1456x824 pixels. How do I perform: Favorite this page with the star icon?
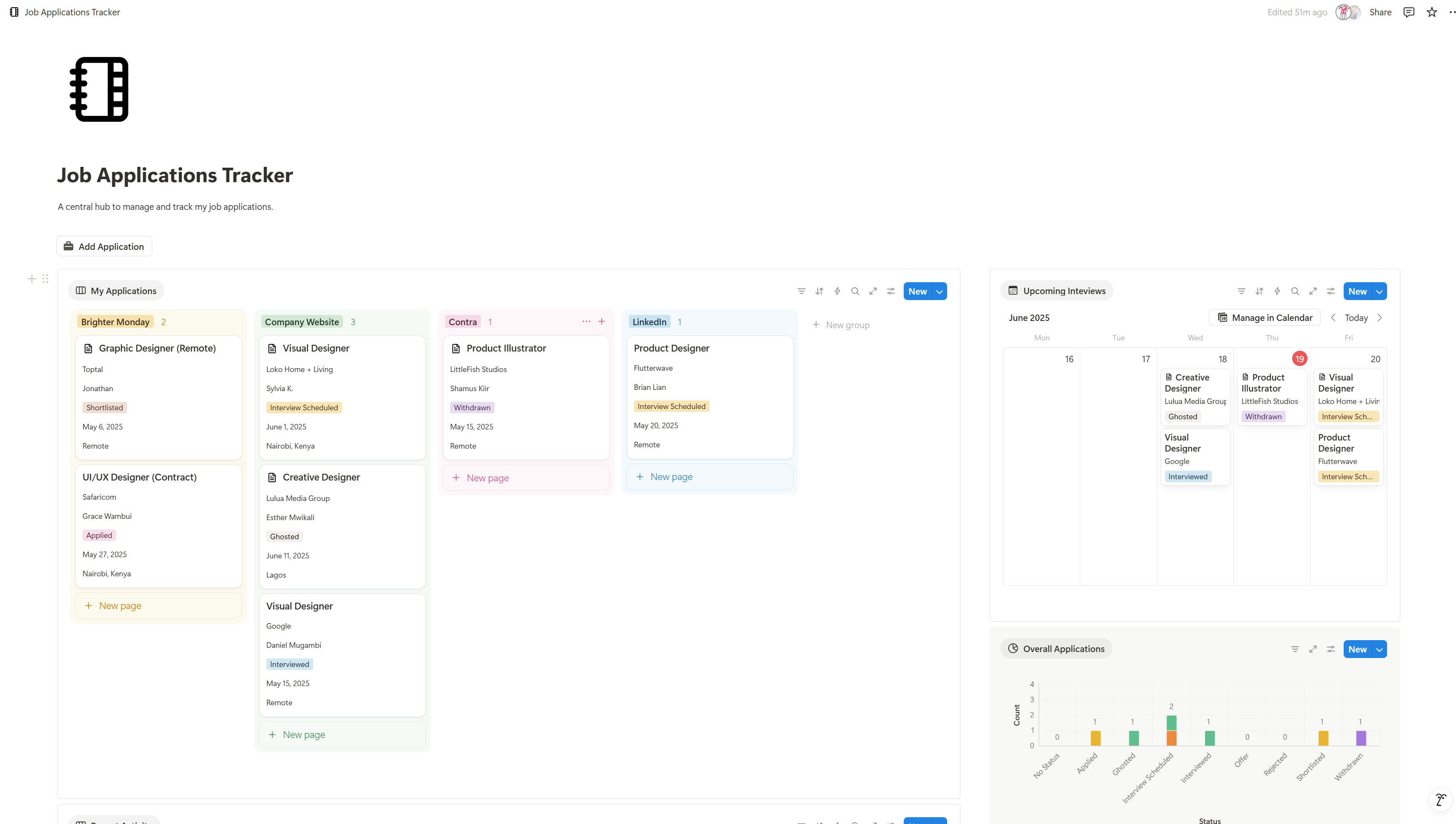1431,12
